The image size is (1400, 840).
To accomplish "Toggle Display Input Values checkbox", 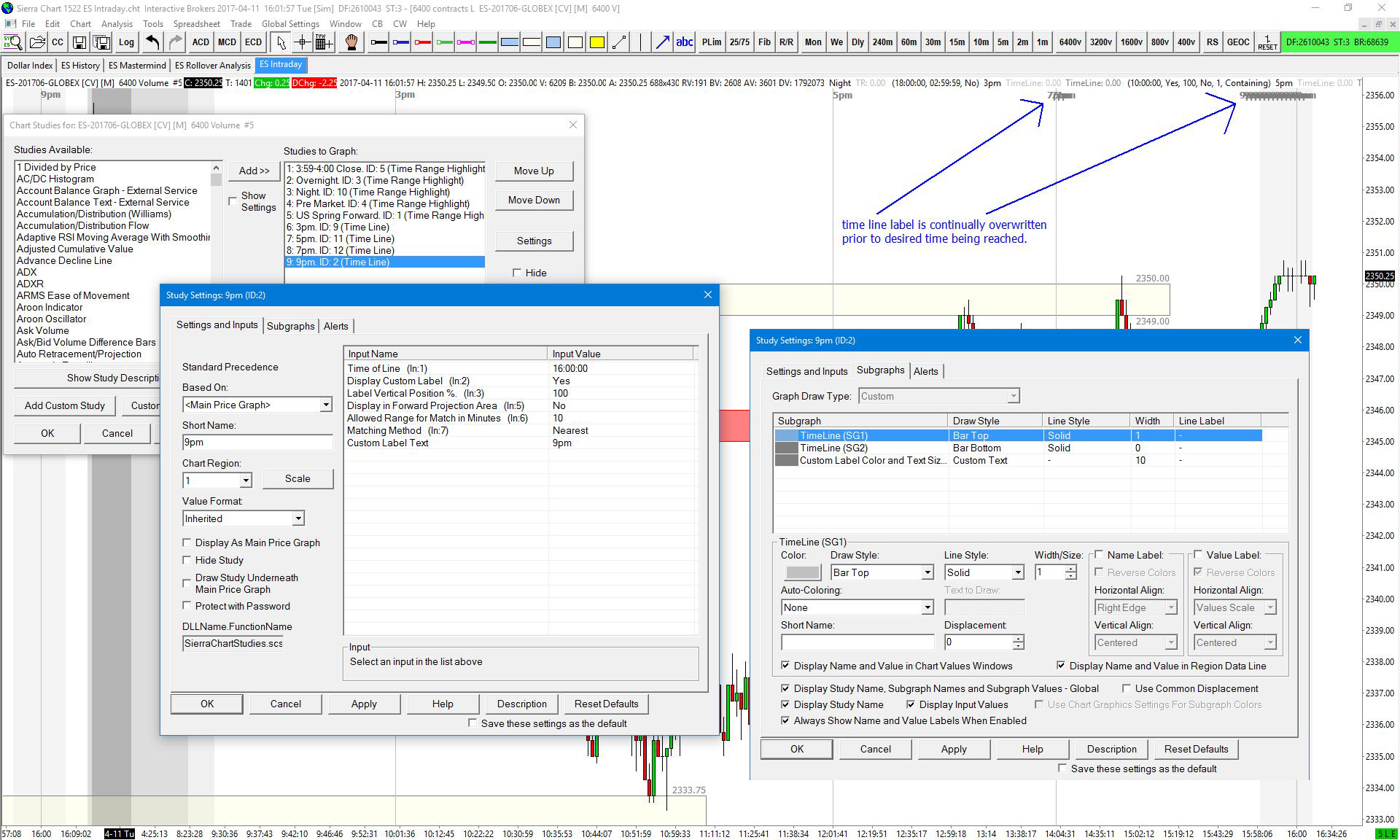I will pyautogui.click(x=911, y=704).
